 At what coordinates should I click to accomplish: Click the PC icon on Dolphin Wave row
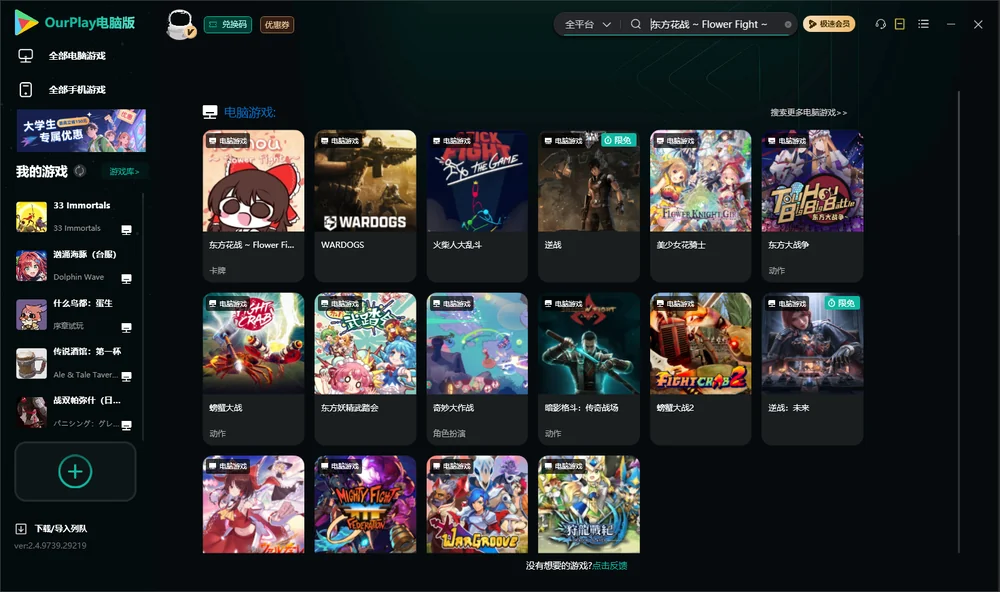[126, 279]
